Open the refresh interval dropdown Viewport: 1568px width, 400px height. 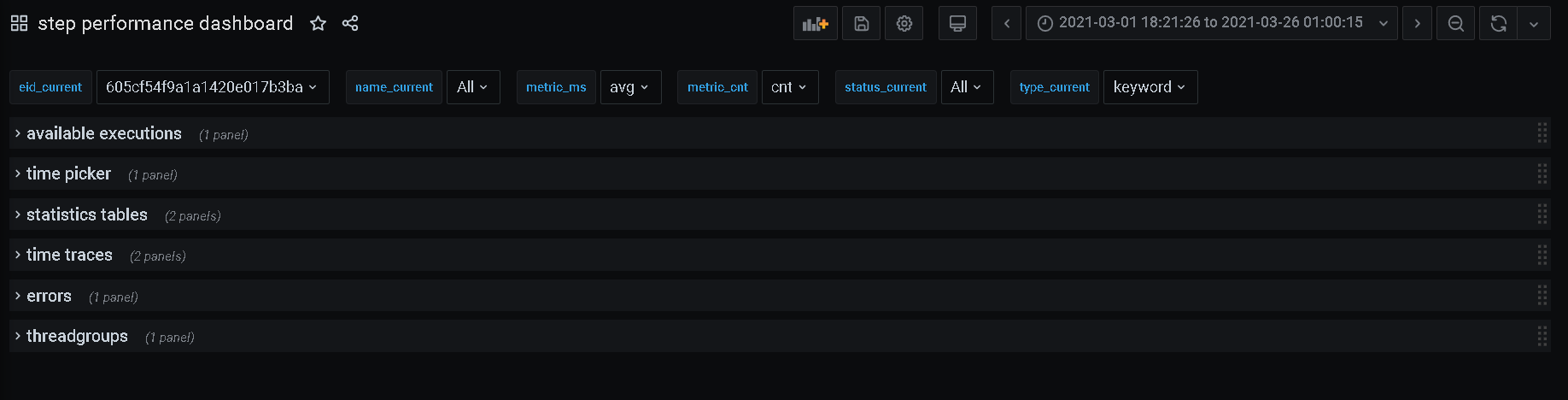tap(1534, 23)
